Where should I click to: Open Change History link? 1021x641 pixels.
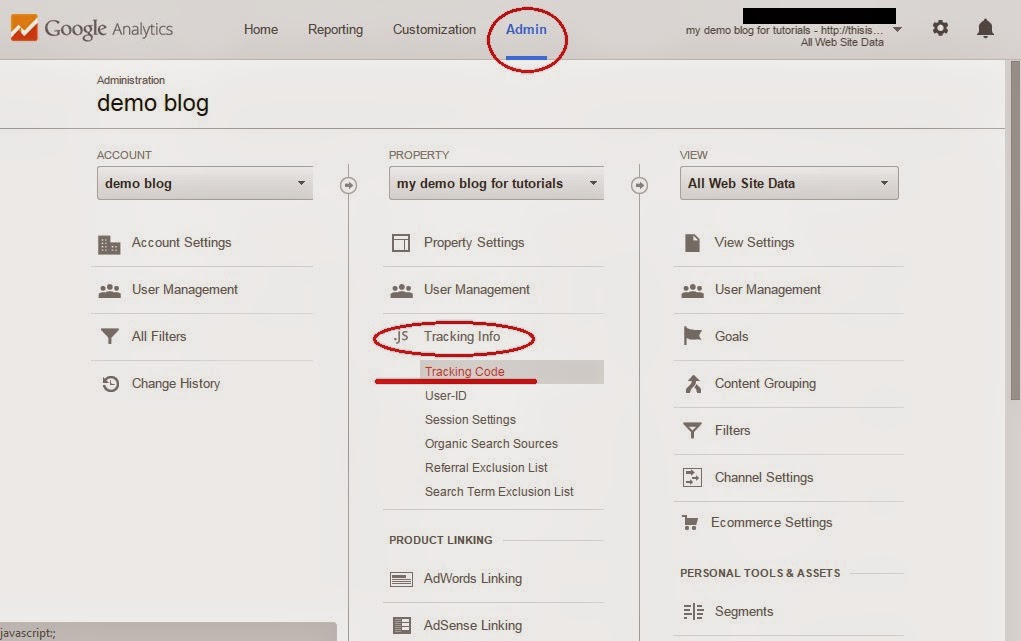176,384
